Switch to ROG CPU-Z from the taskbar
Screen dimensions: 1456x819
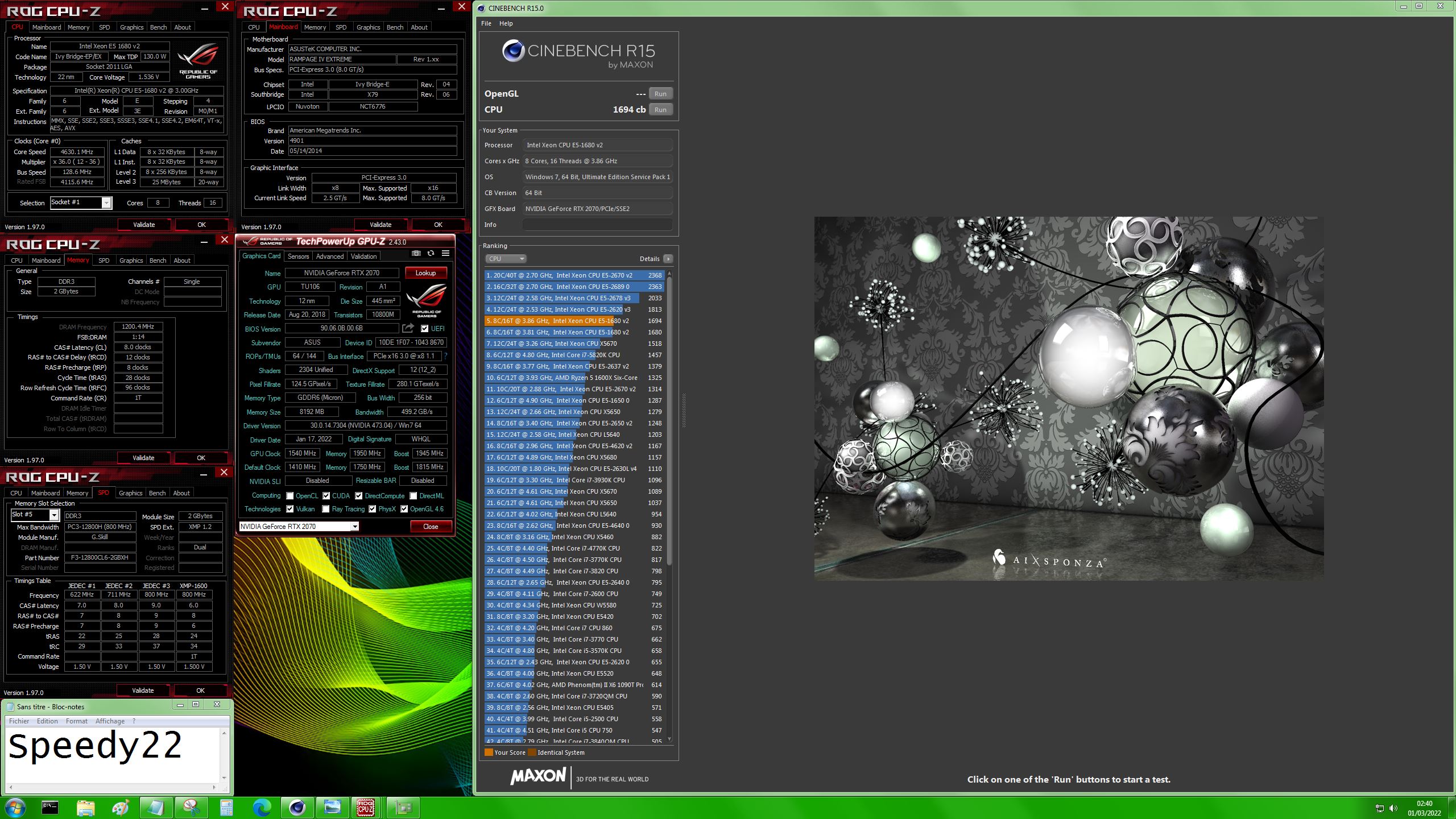[x=366, y=807]
